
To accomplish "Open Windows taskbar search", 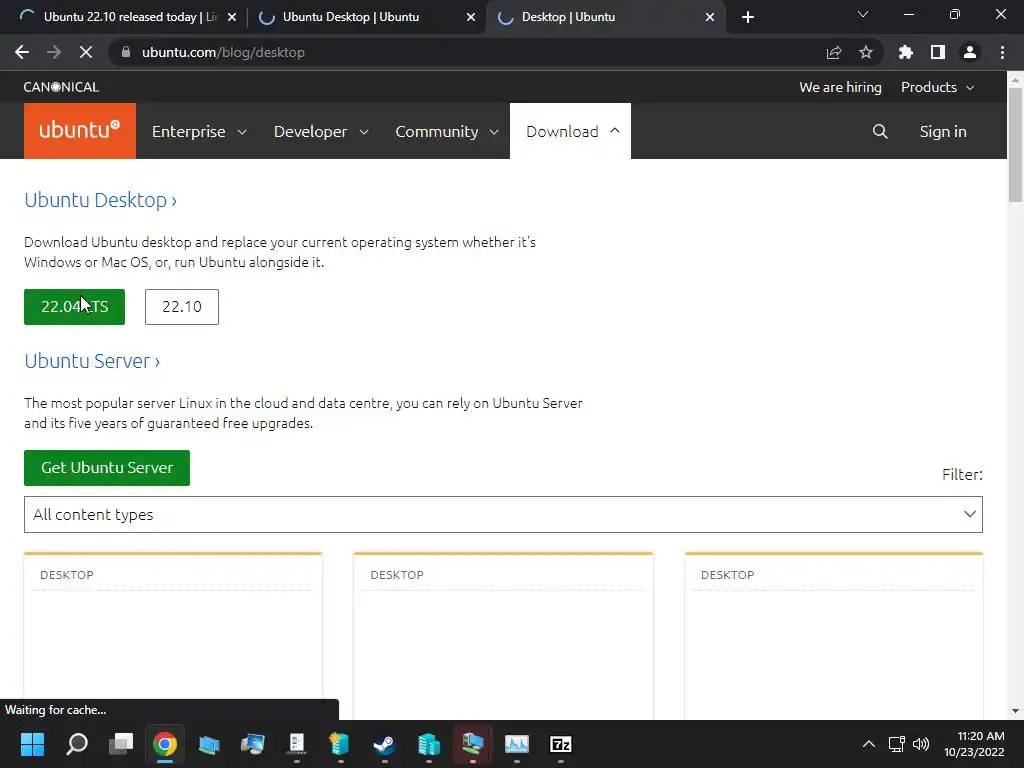I will coord(77,744).
